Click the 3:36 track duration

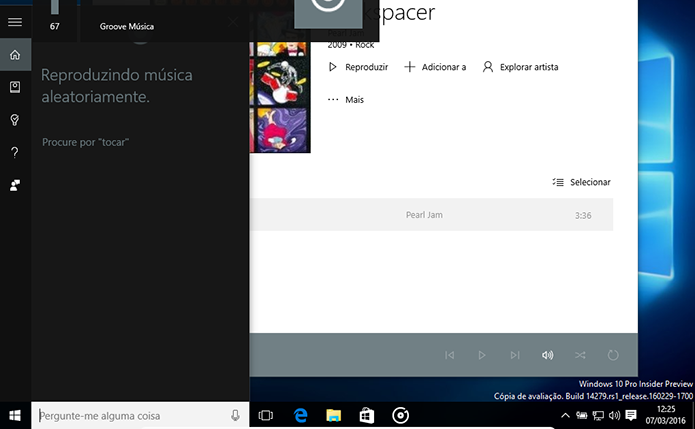583,215
